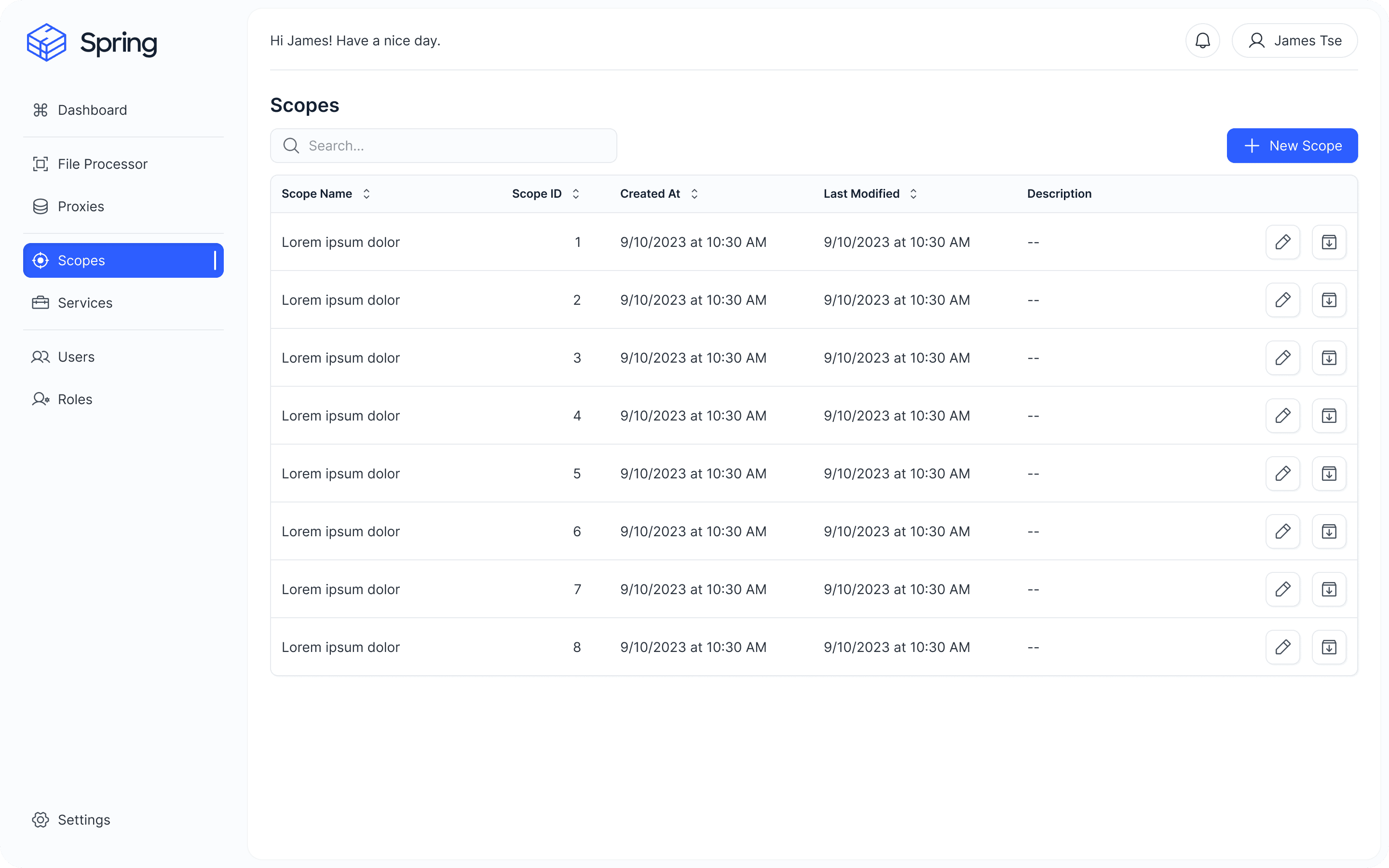Go to File Processor page

coord(102,164)
